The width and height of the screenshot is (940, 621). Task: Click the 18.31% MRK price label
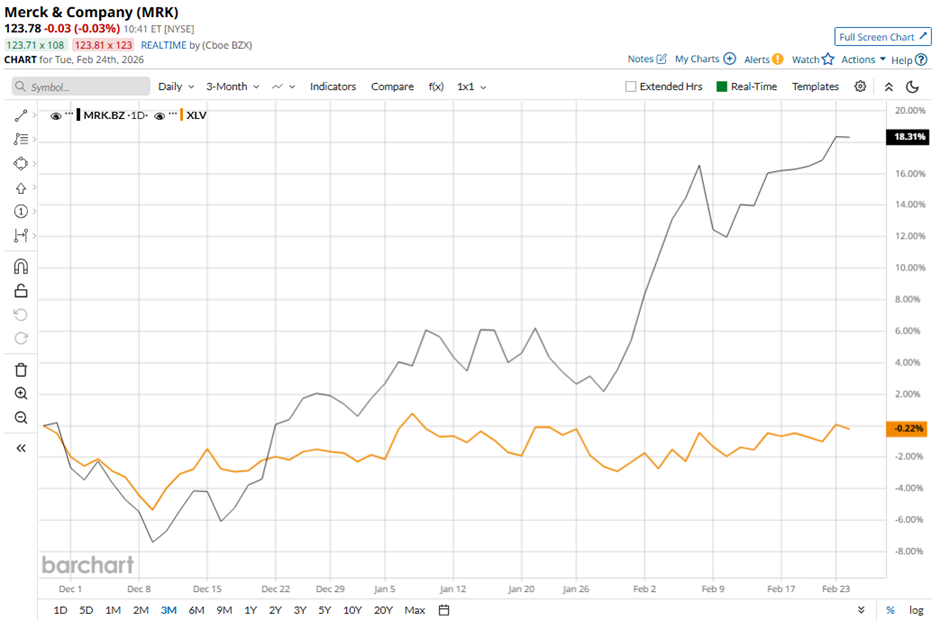(x=908, y=137)
